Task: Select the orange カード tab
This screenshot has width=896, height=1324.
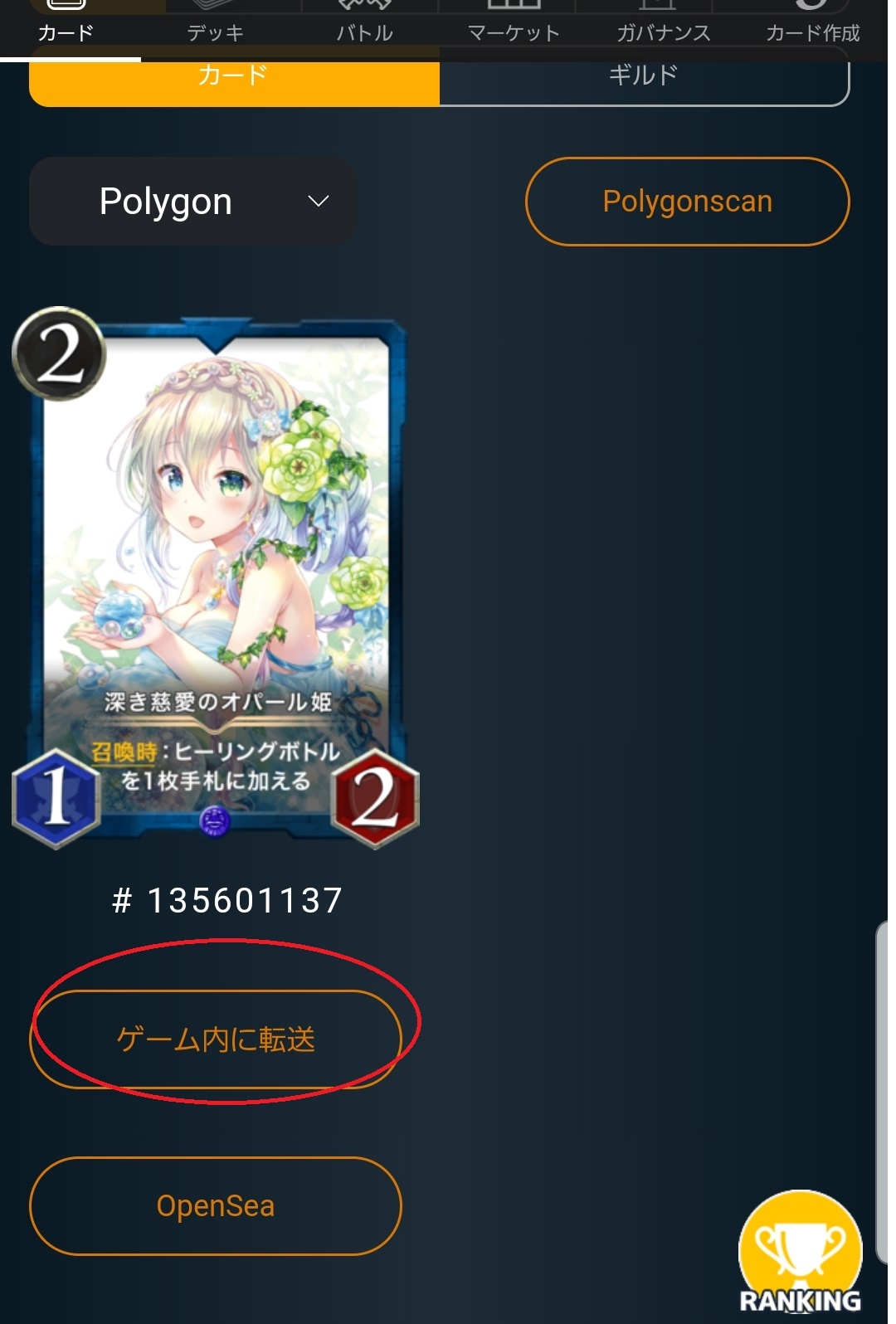Action: click(234, 76)
